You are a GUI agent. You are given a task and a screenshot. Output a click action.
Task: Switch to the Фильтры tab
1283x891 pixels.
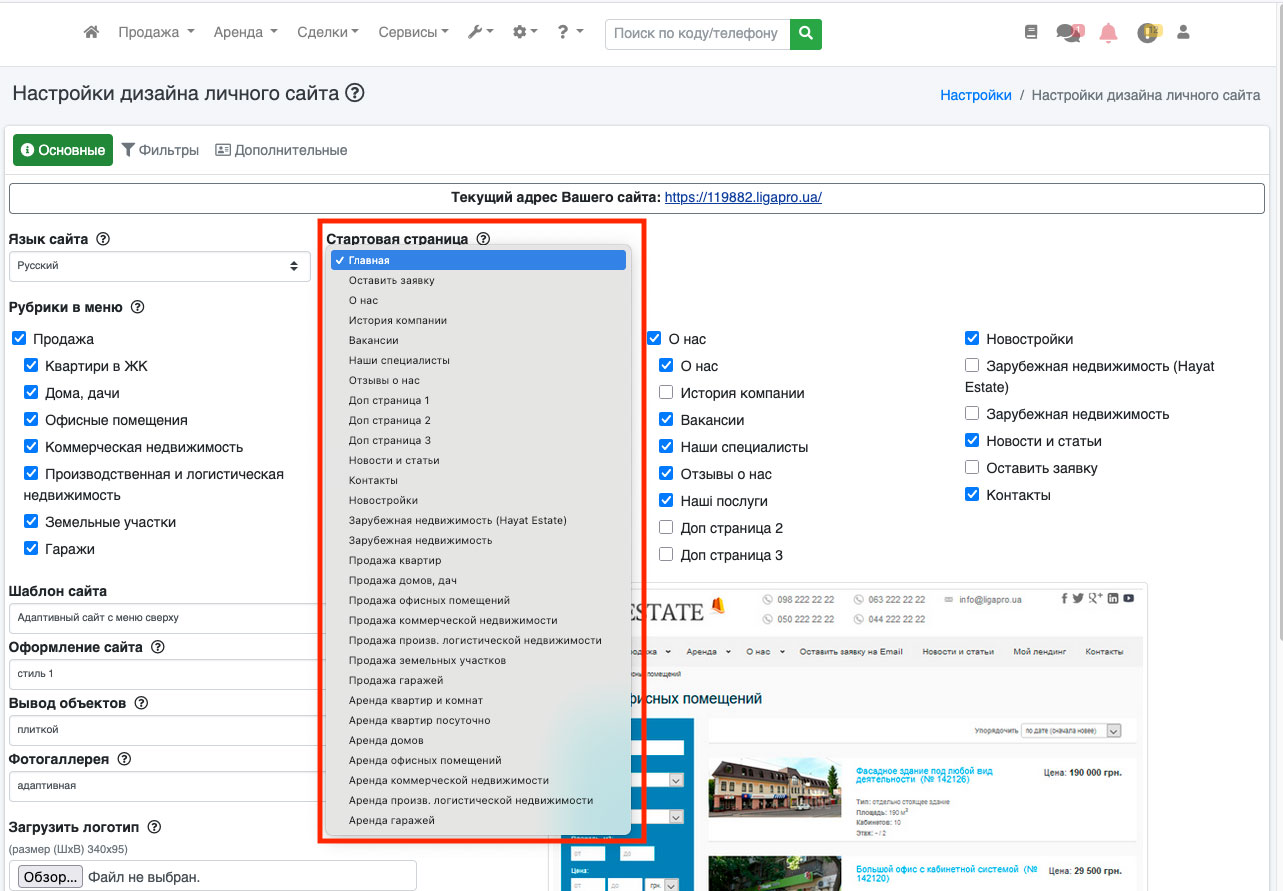[160, 150]
